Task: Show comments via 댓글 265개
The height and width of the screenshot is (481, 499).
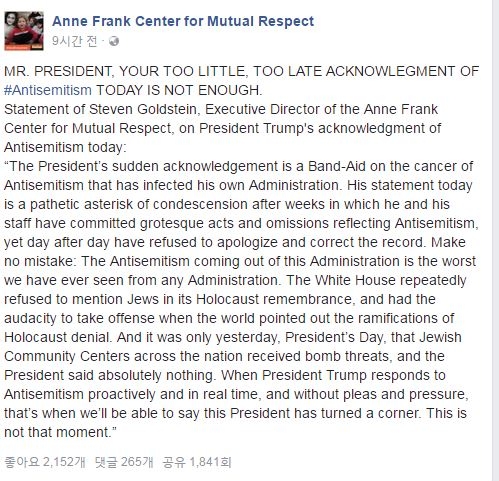Action: click(x=124, y=462)
